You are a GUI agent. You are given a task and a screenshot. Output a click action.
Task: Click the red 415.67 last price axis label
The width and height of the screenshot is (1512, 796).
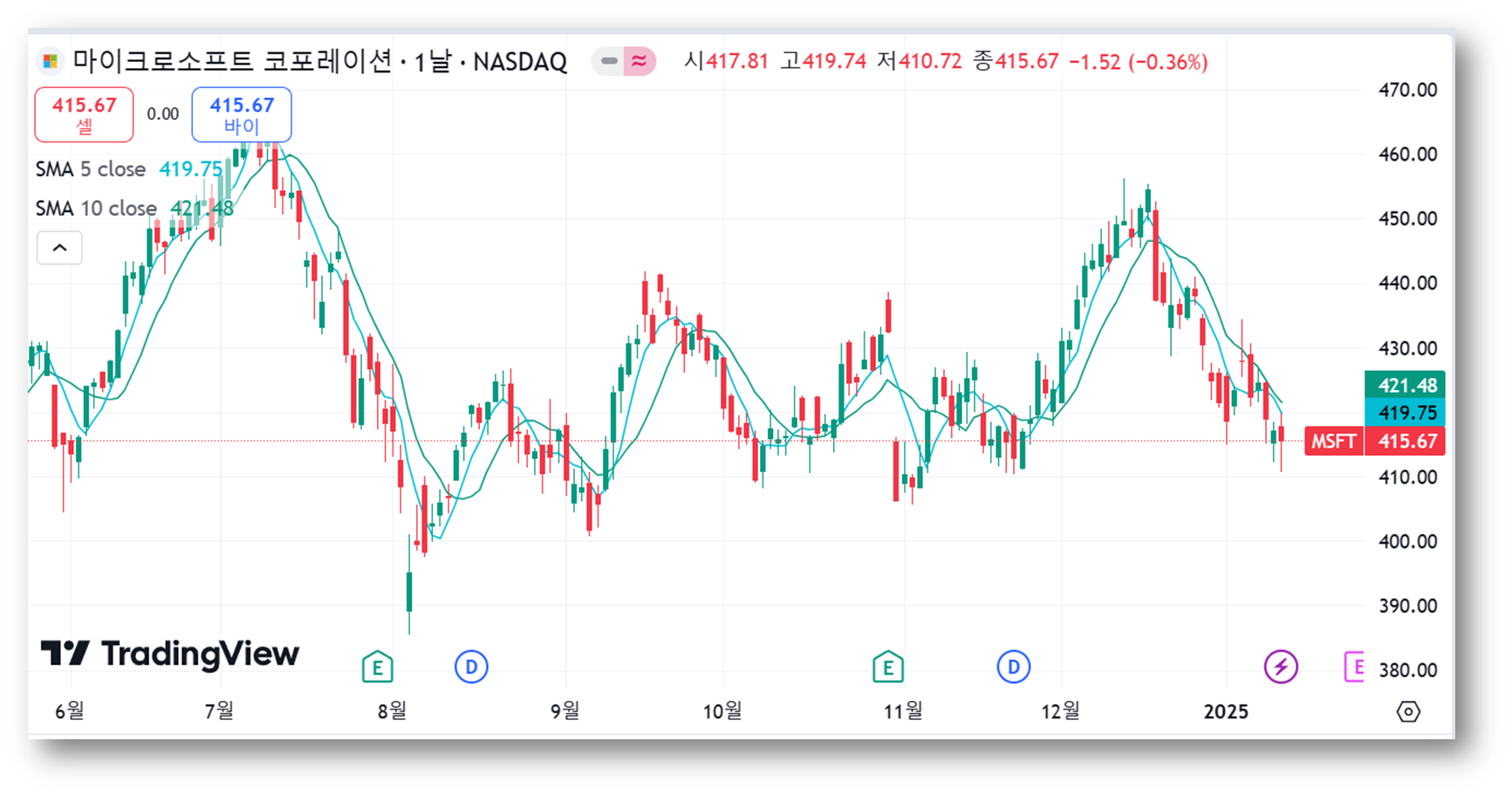tap(1405, 442)
